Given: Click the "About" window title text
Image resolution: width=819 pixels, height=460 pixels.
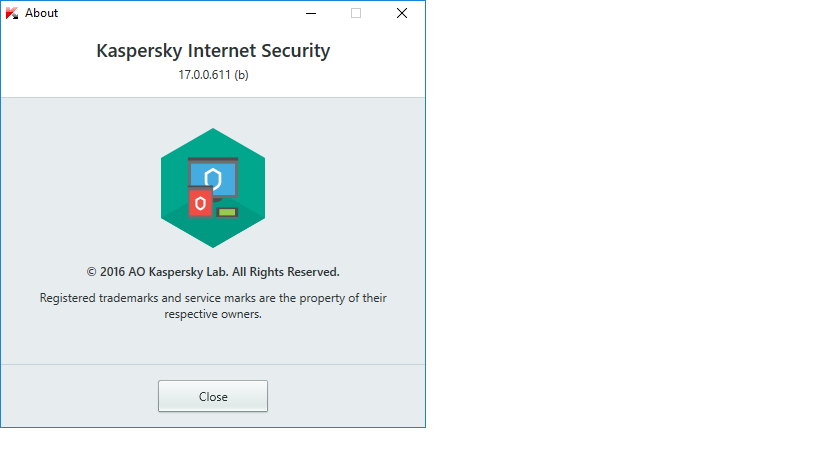Looking at the screenshot, I should click(42, 13).
